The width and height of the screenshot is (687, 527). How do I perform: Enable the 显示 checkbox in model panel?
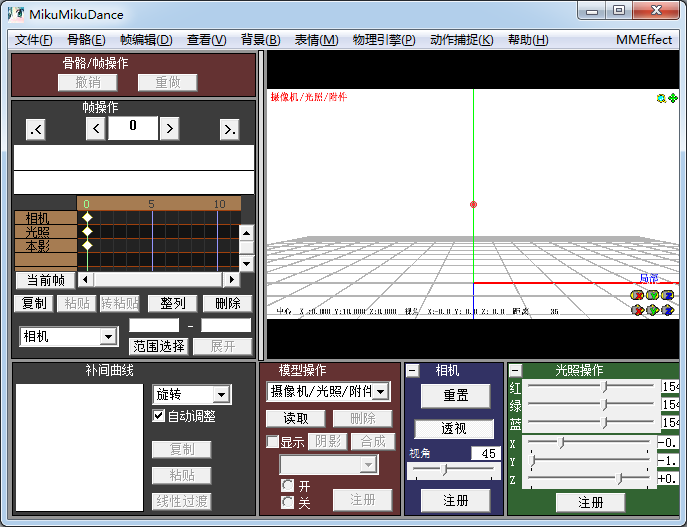272,442
